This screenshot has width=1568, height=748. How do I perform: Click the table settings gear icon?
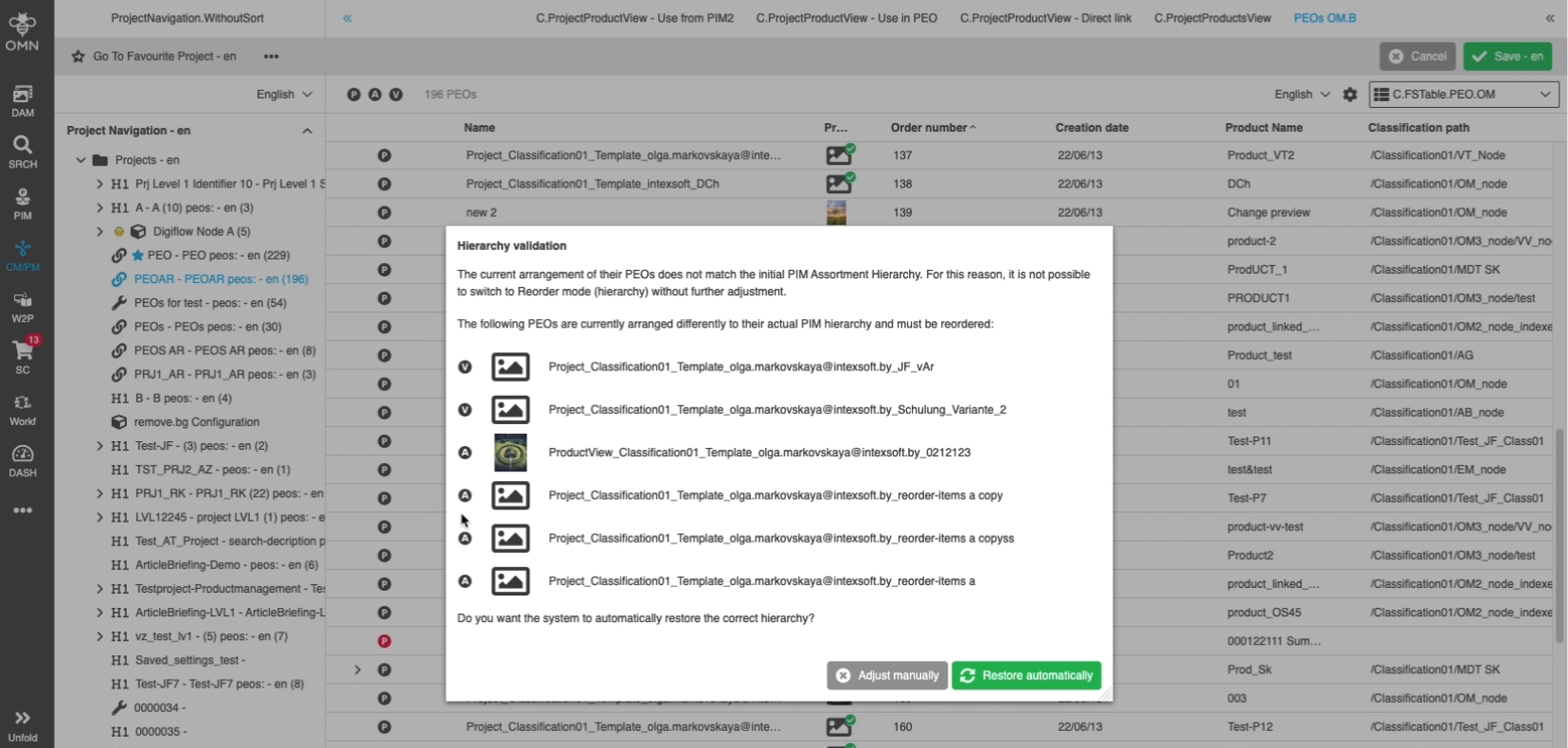pyautogui.click(x=1350, y=95)
